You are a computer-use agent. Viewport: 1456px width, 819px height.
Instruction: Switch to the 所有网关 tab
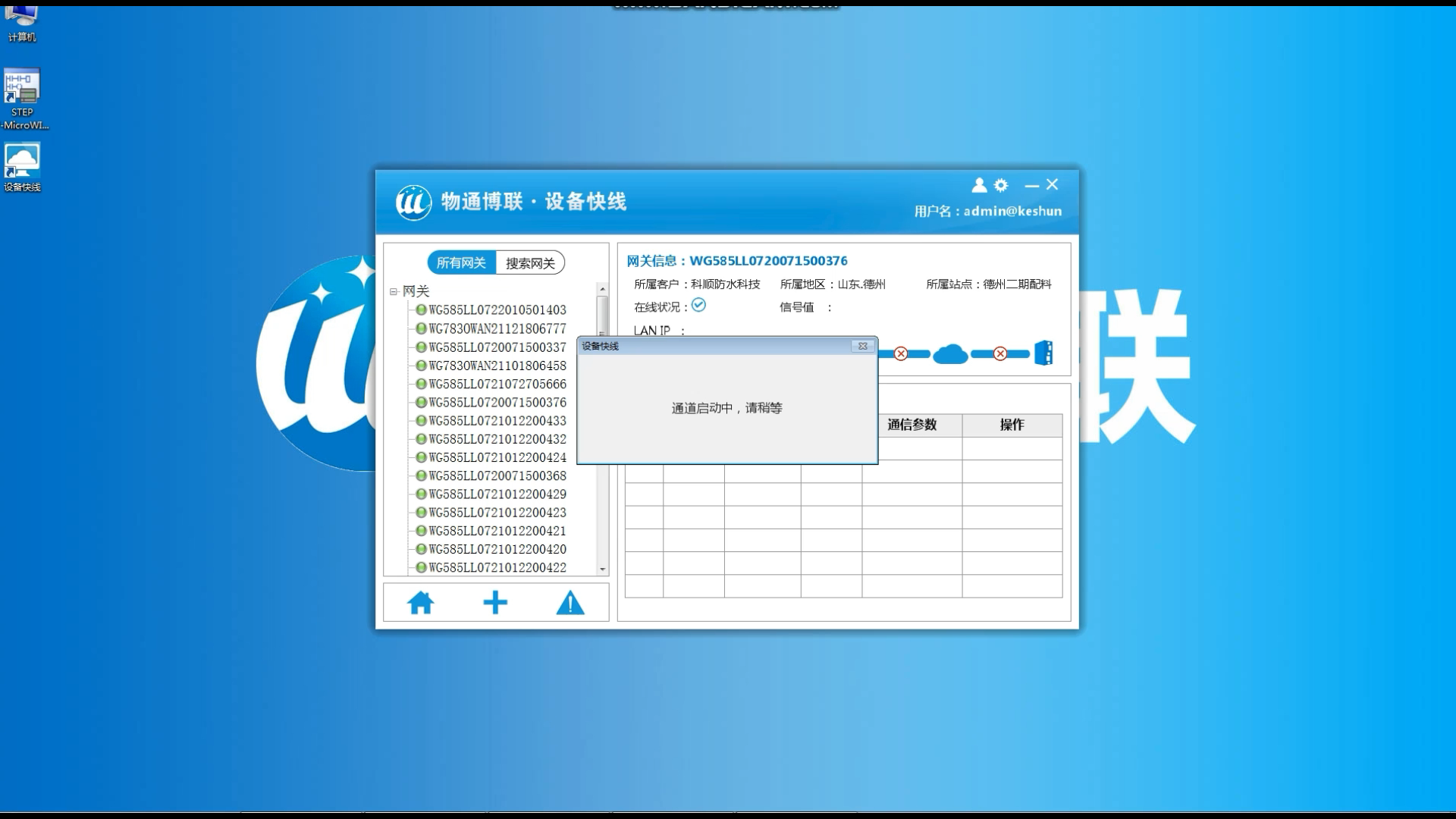pyautogui.click(x=461, y=262)
